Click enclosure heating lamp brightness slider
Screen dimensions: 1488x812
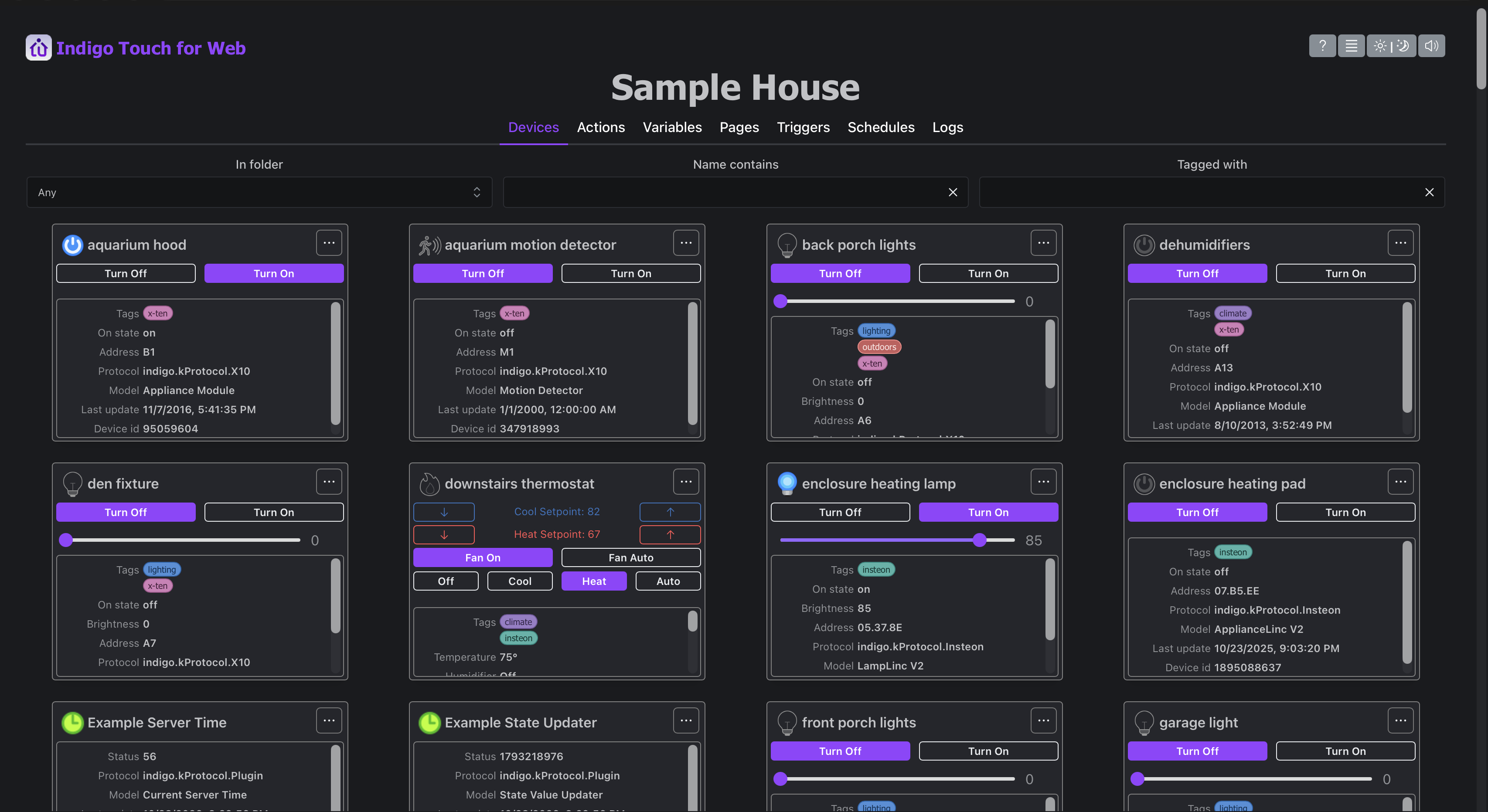pyautogui.click(x=897, y=540)
